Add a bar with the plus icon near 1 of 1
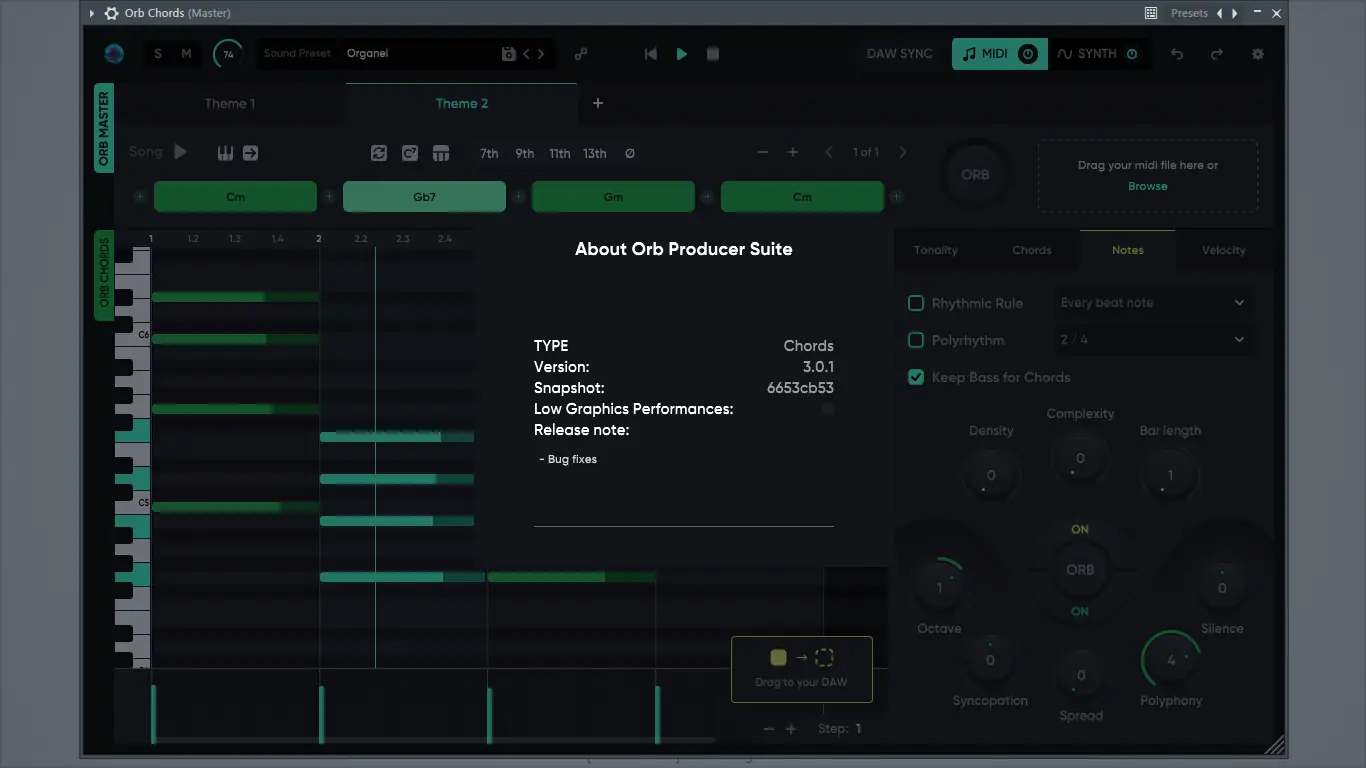1366x768 pixels. 793,152
